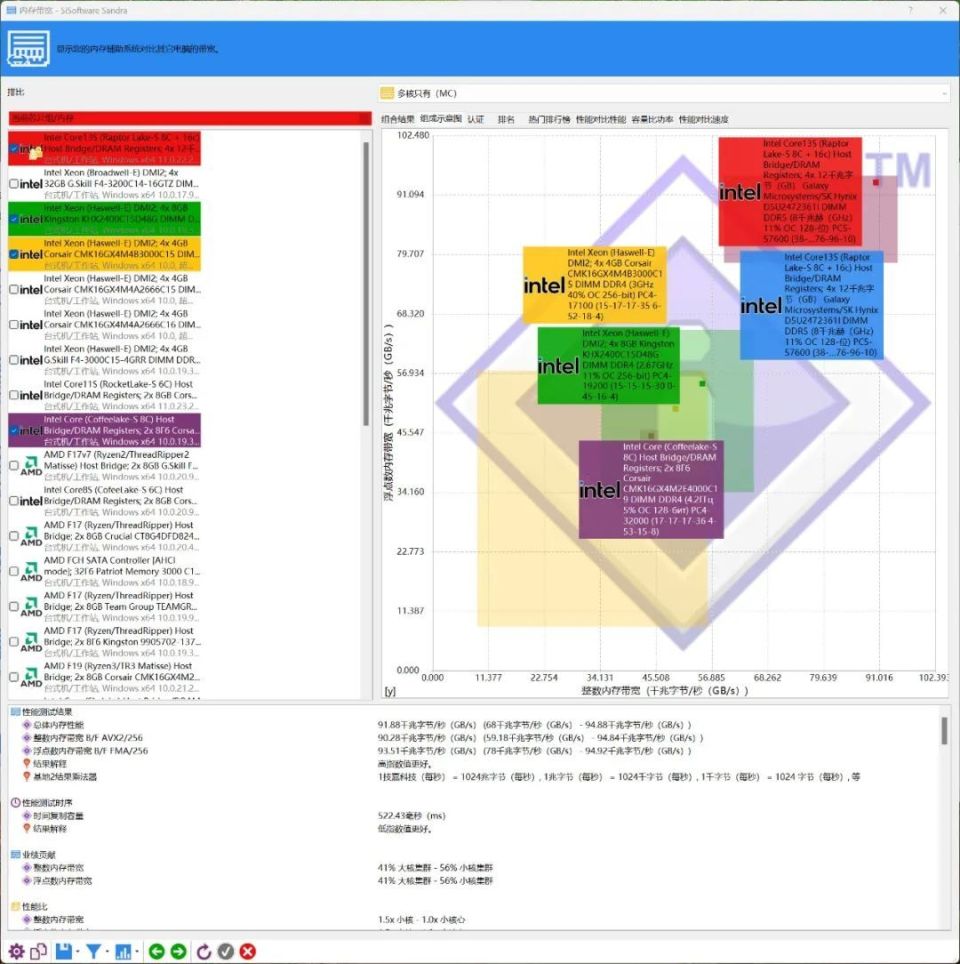Switch to the 组合结果 tab
The image size is (960, 964).
tap(397, 119)
